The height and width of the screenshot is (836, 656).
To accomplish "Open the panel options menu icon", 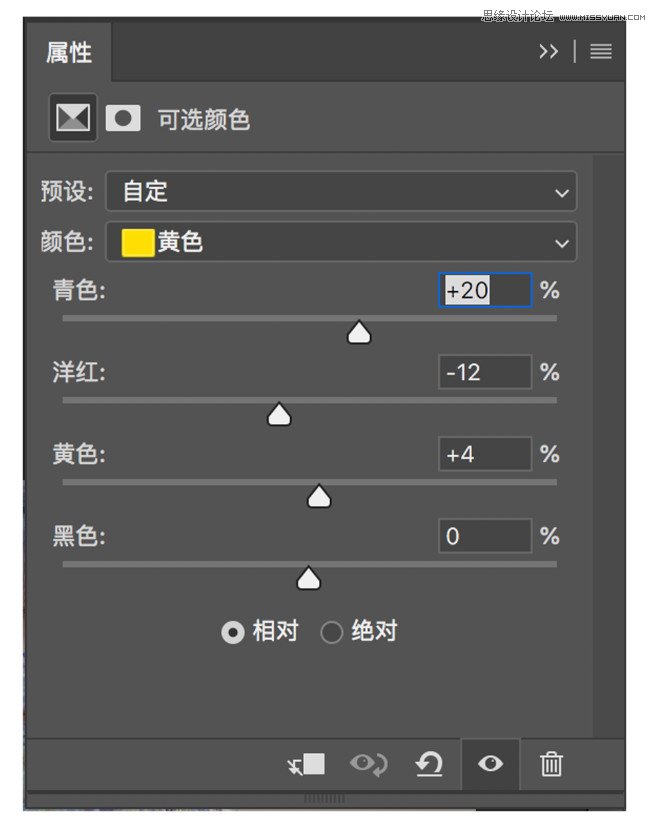I will (601, 52).
